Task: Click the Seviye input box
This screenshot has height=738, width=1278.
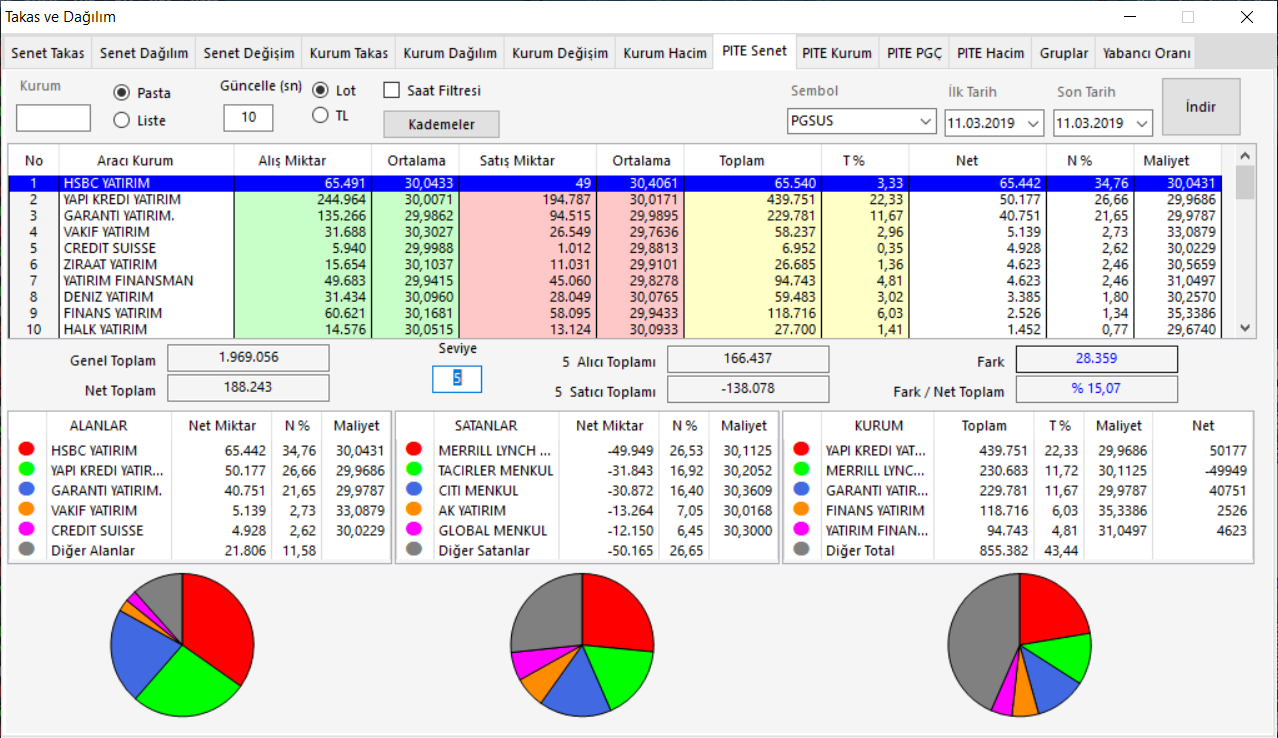Action: 457,379
